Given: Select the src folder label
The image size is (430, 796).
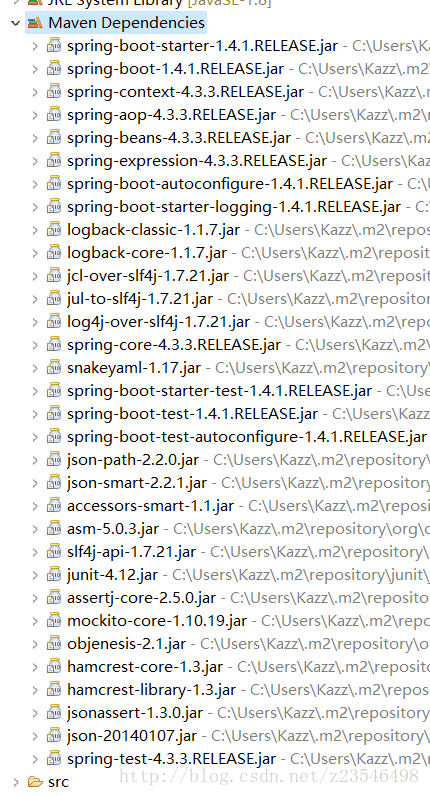Looking at the screenshot, I should pos(58,782).
